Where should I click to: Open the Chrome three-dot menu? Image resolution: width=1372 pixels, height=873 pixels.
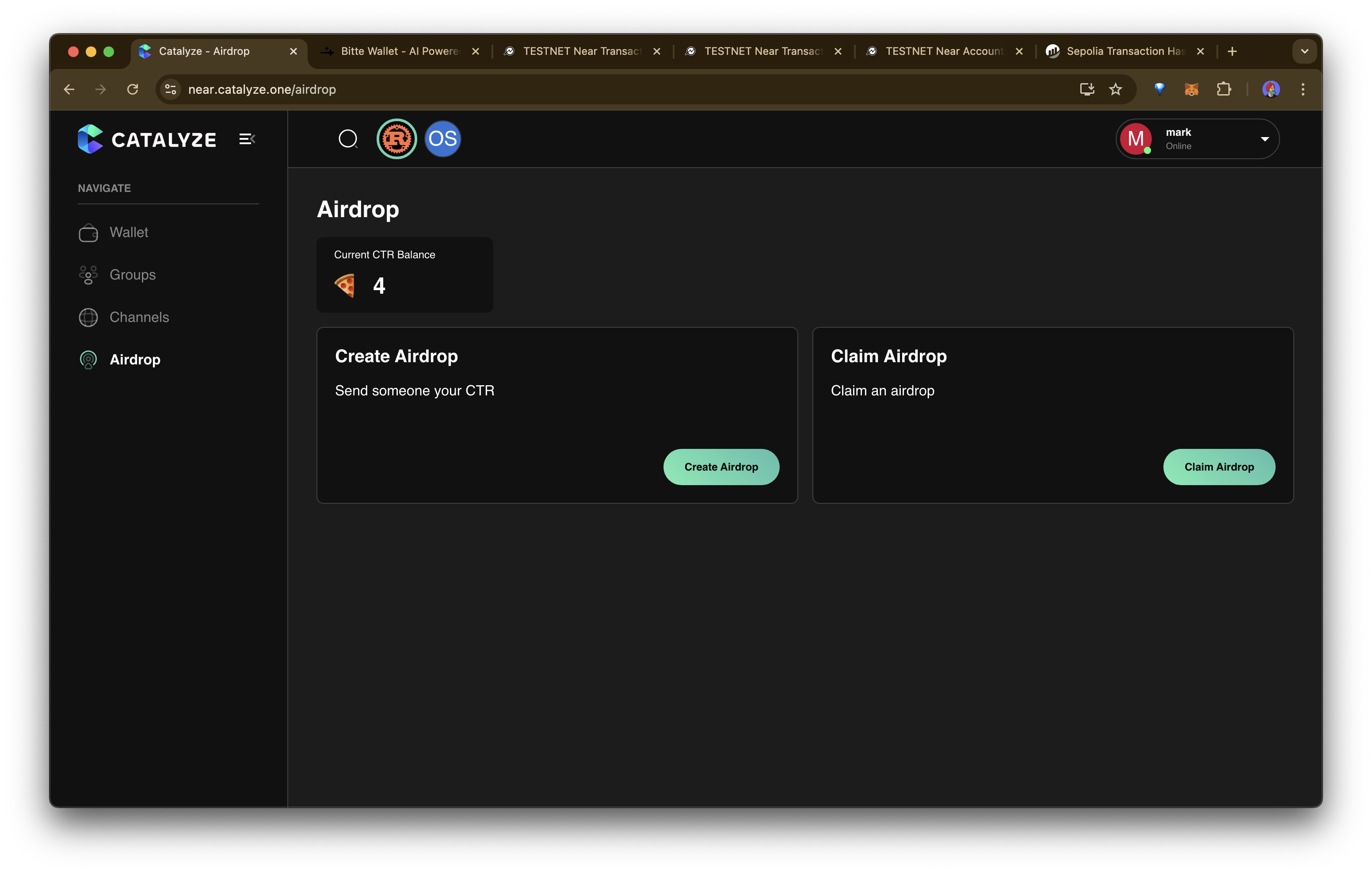[x=1303, y=89]
